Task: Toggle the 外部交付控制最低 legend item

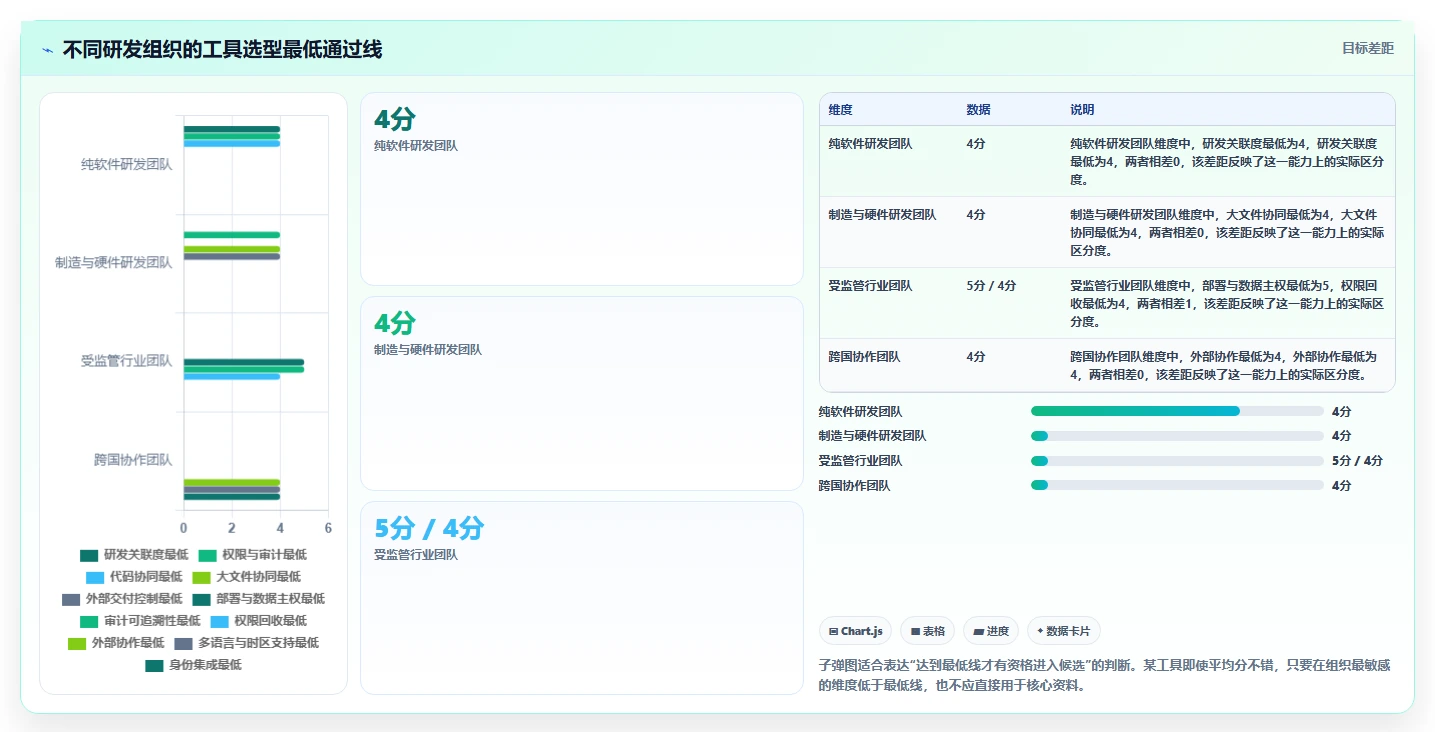Action: 122,599
